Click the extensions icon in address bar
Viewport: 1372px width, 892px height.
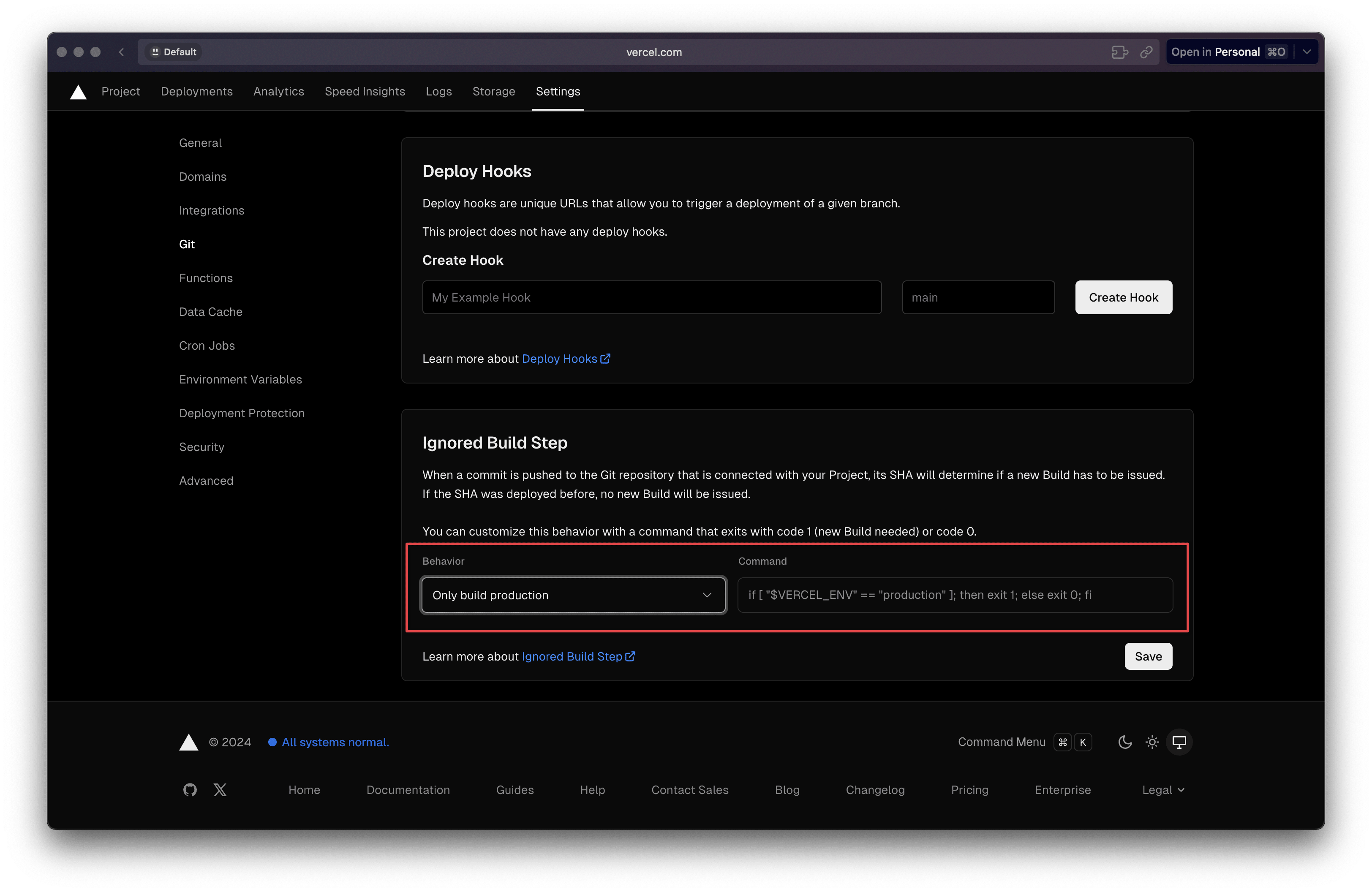click(x=1119, y=52)
